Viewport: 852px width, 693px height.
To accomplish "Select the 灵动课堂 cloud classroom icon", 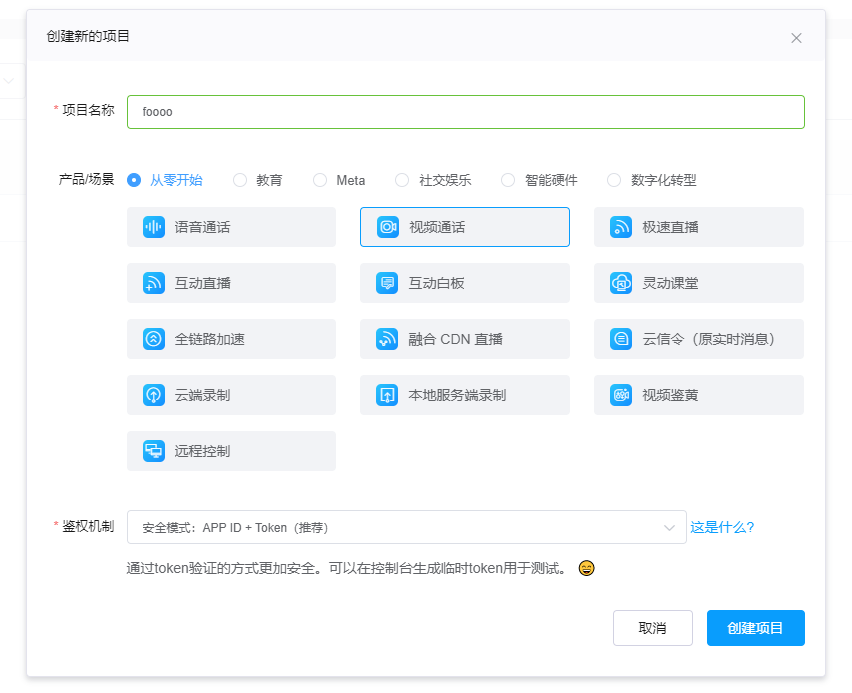I will [x=621, y=283].
